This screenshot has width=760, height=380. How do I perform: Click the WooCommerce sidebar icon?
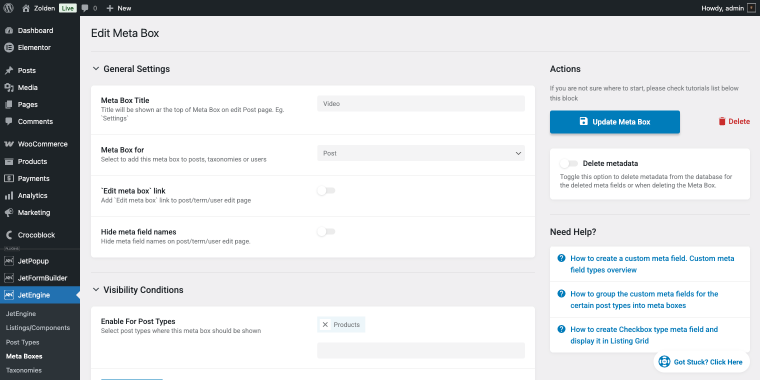9,144
